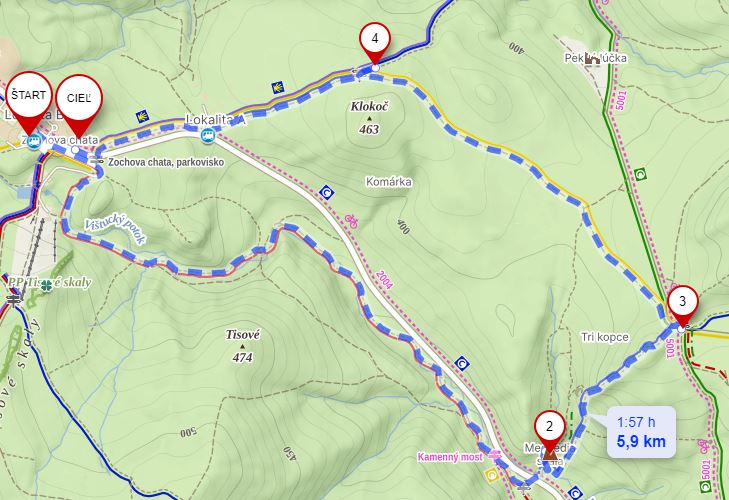The image size is (729, 500).
Task: Select waypoint marker number 2
Action: pyautogui.click(x=550, y=431)
